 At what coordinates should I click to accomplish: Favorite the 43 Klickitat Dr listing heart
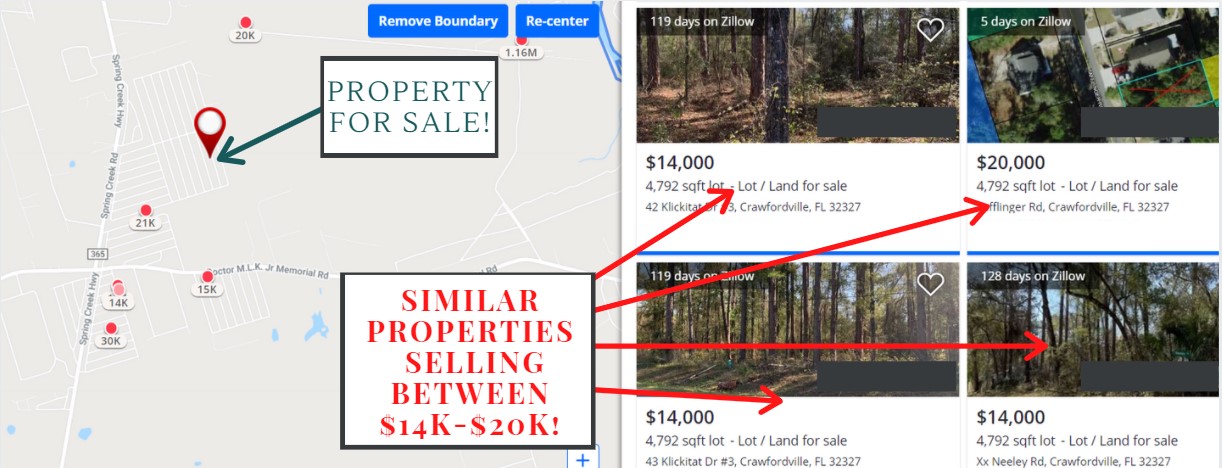[930, 284]
